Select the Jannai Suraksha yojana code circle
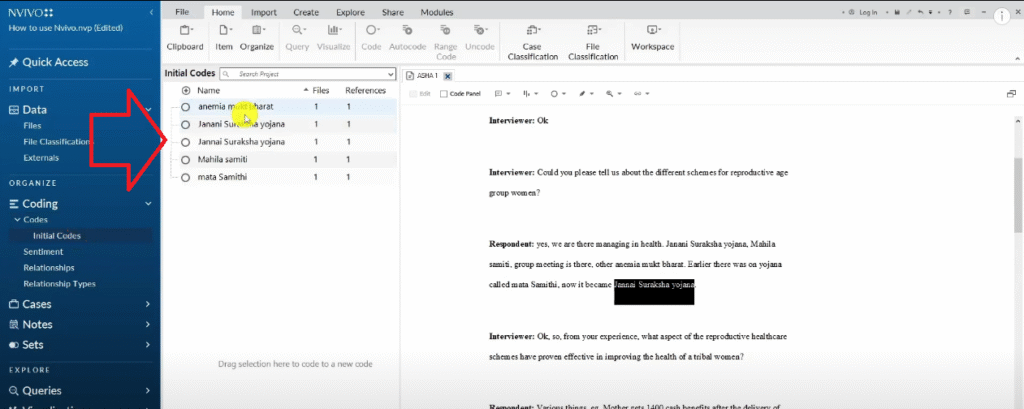The image size is (1024, 409). click(185, 142)
